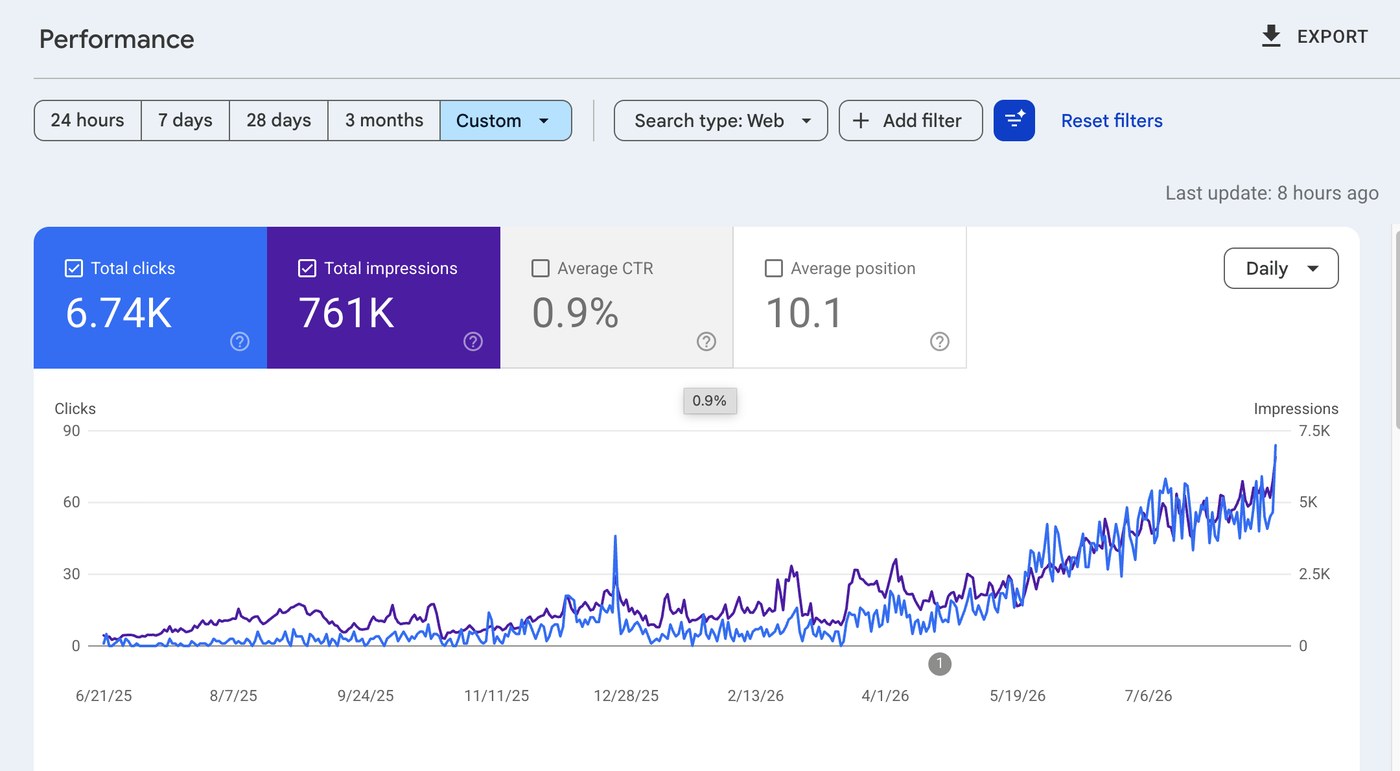Click the 761K total impressions value

click(x=347, y=313)
